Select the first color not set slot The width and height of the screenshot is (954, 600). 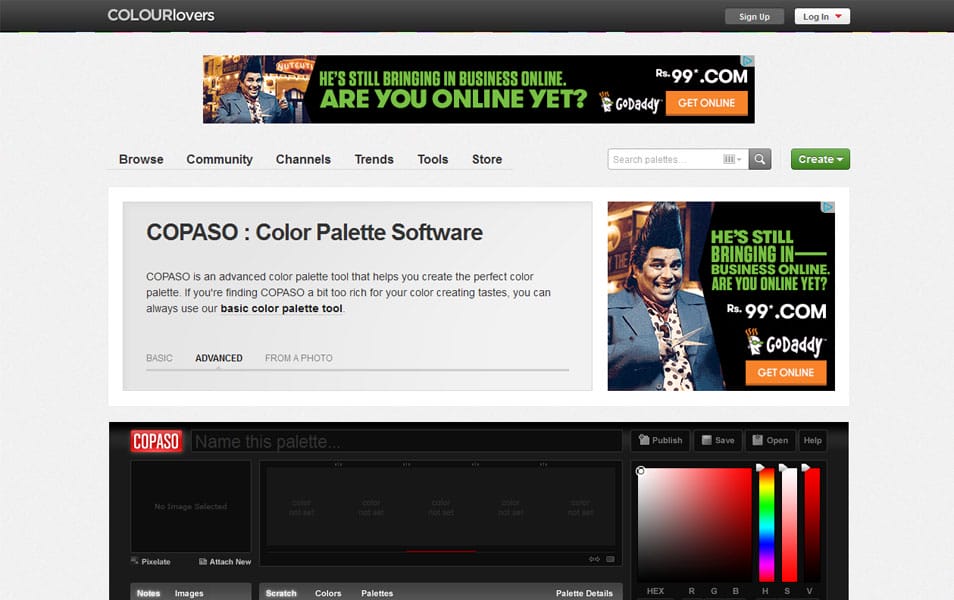pyautogui.click(x=301, y=508)
